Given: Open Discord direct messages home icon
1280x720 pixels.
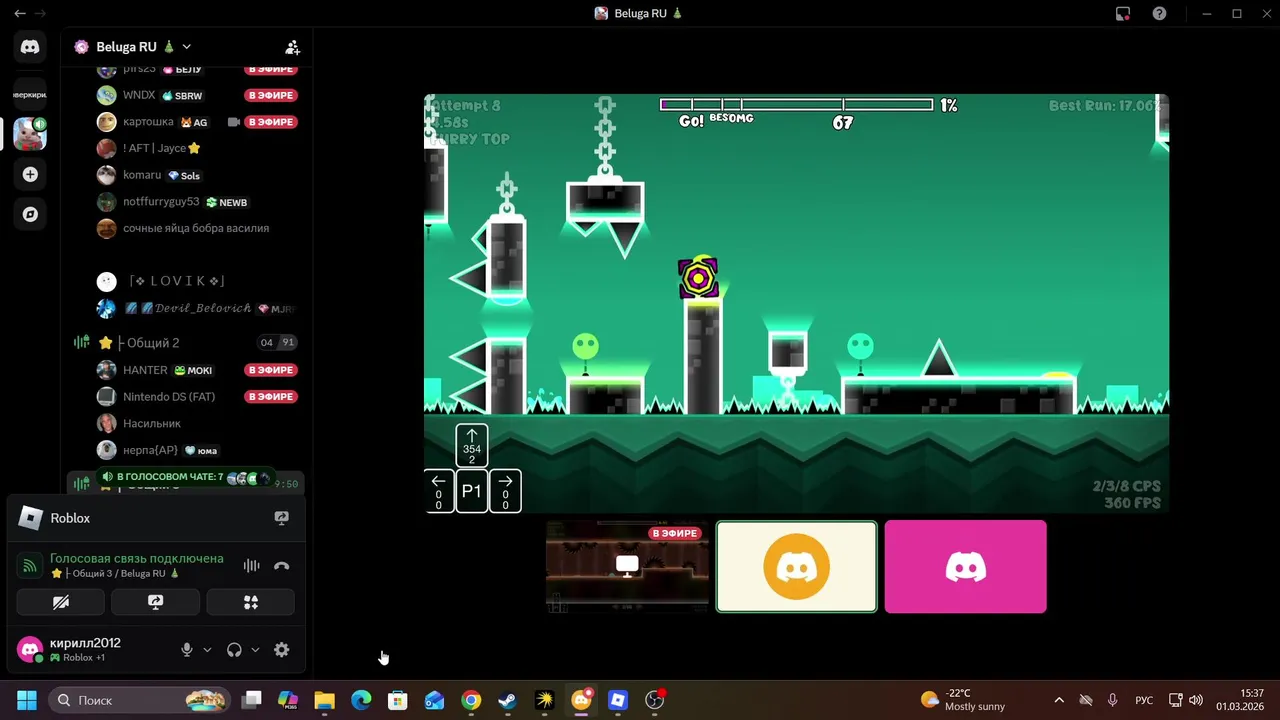Looking at the screenshot, I should (x=30, y=47).
